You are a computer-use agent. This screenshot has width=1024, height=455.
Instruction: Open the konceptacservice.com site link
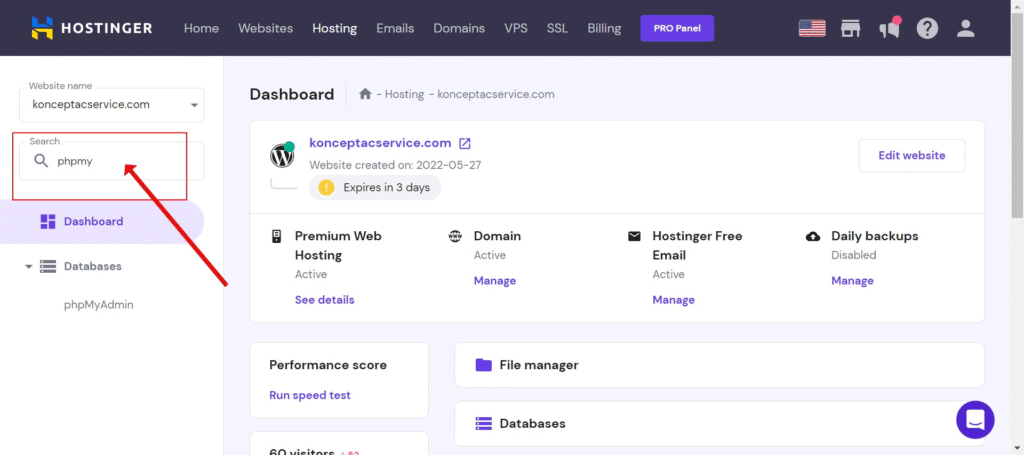[x=380, y=143]
